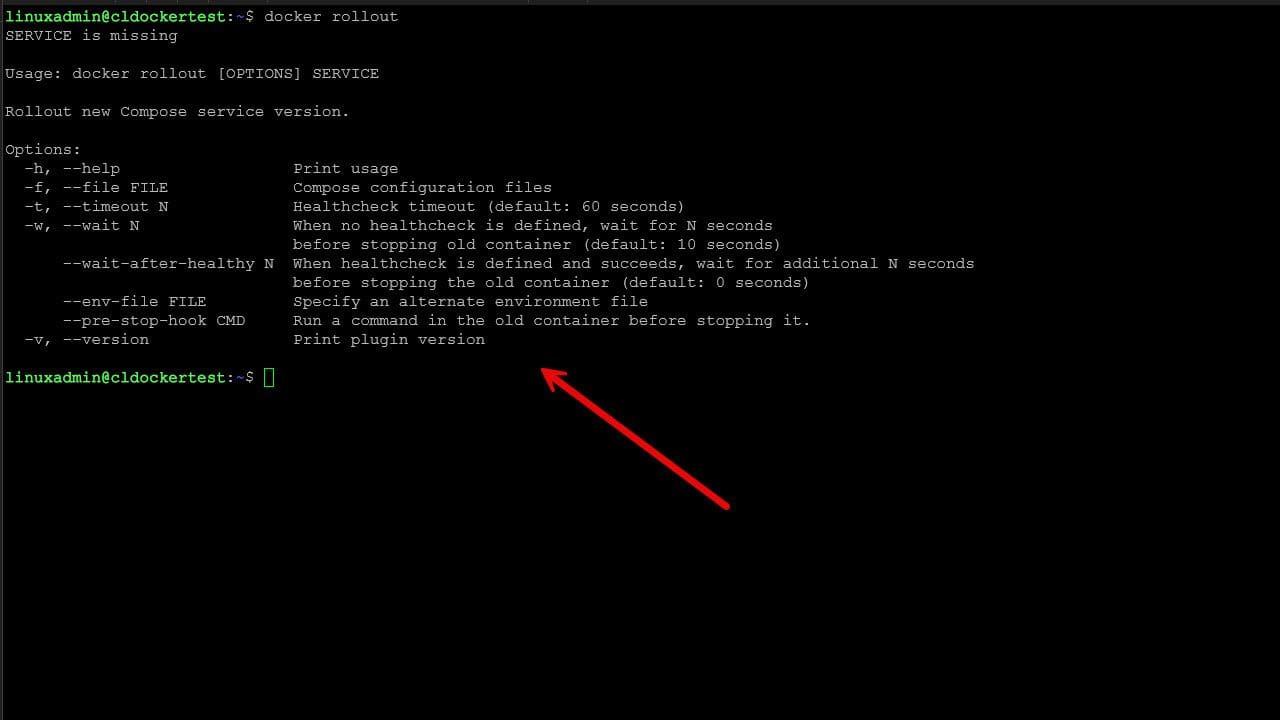Viewport: 1280px width, 720px height.
Task: Click the '--pre-stop-hook CMD' option
Action: tap(153, 320)
